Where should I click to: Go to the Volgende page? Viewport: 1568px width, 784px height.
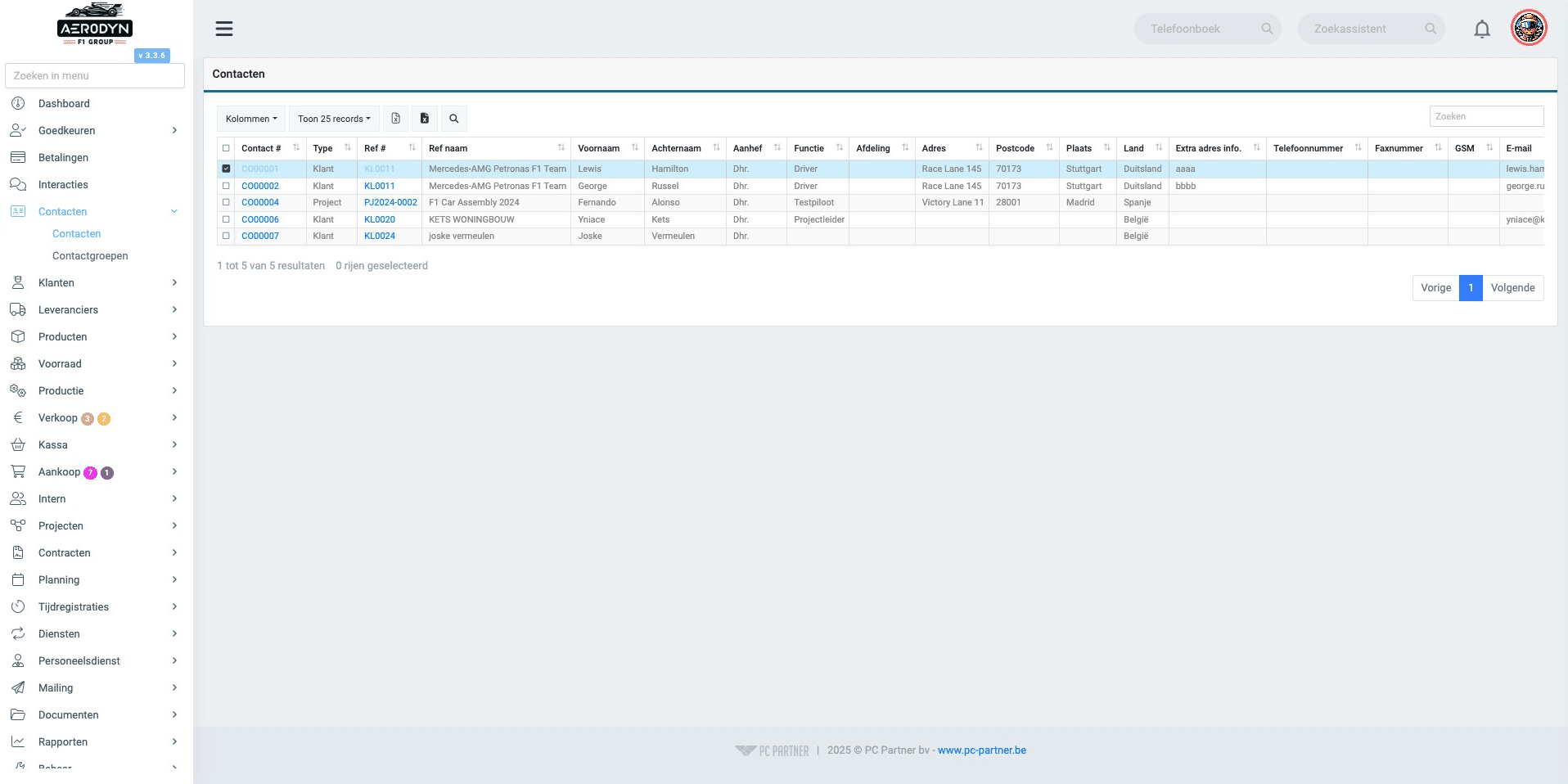(x=1512, y=288)
